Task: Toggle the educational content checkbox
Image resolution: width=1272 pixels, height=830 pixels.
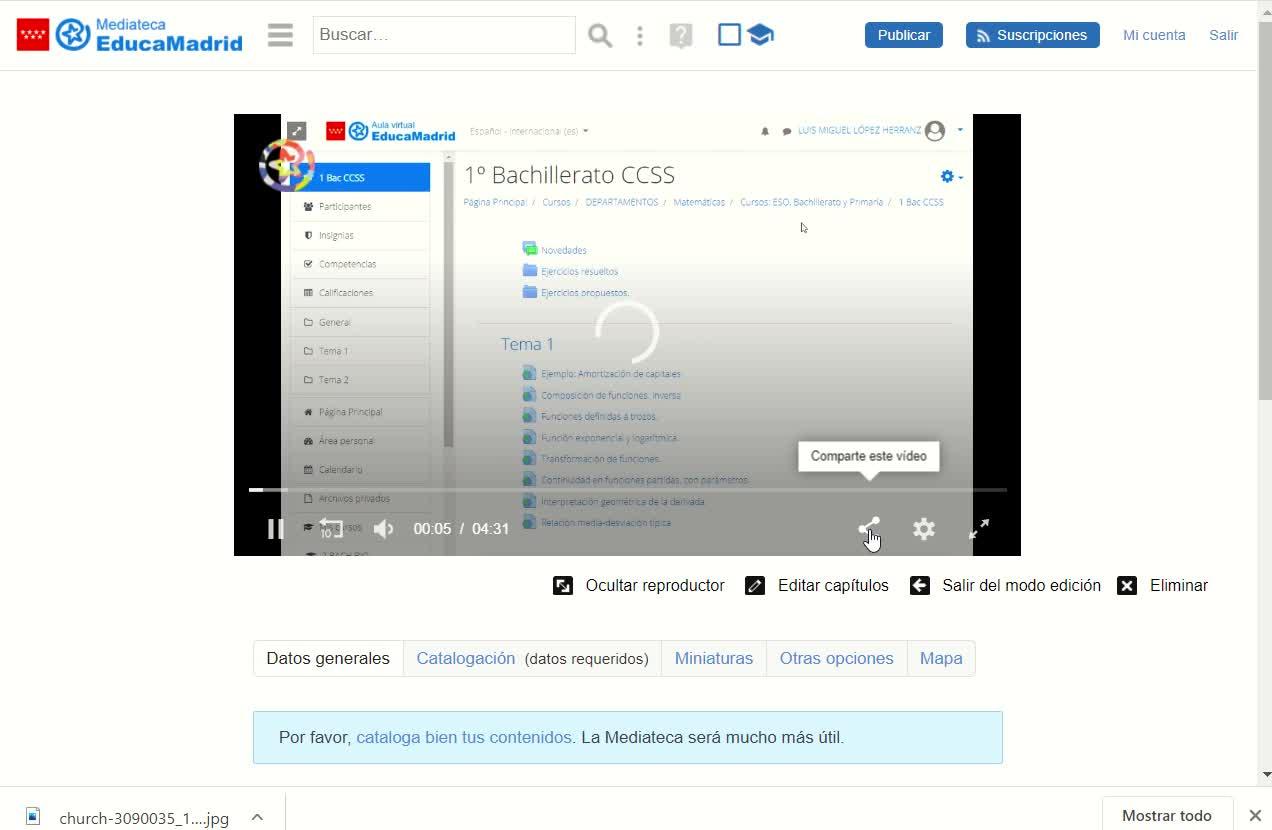Action: 730,35
